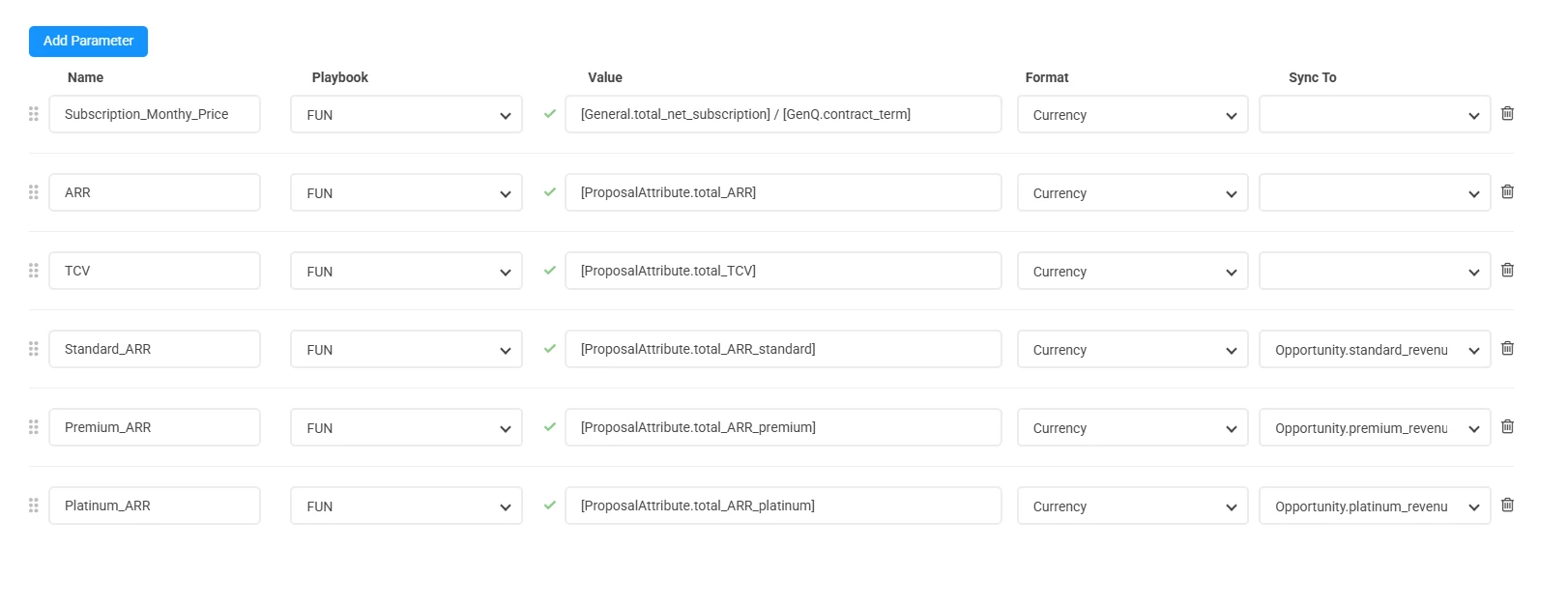Viewport: 1568px width, 607px height.
Task: Delete the Platinum_ARR parameter row
Action: 1507,505
